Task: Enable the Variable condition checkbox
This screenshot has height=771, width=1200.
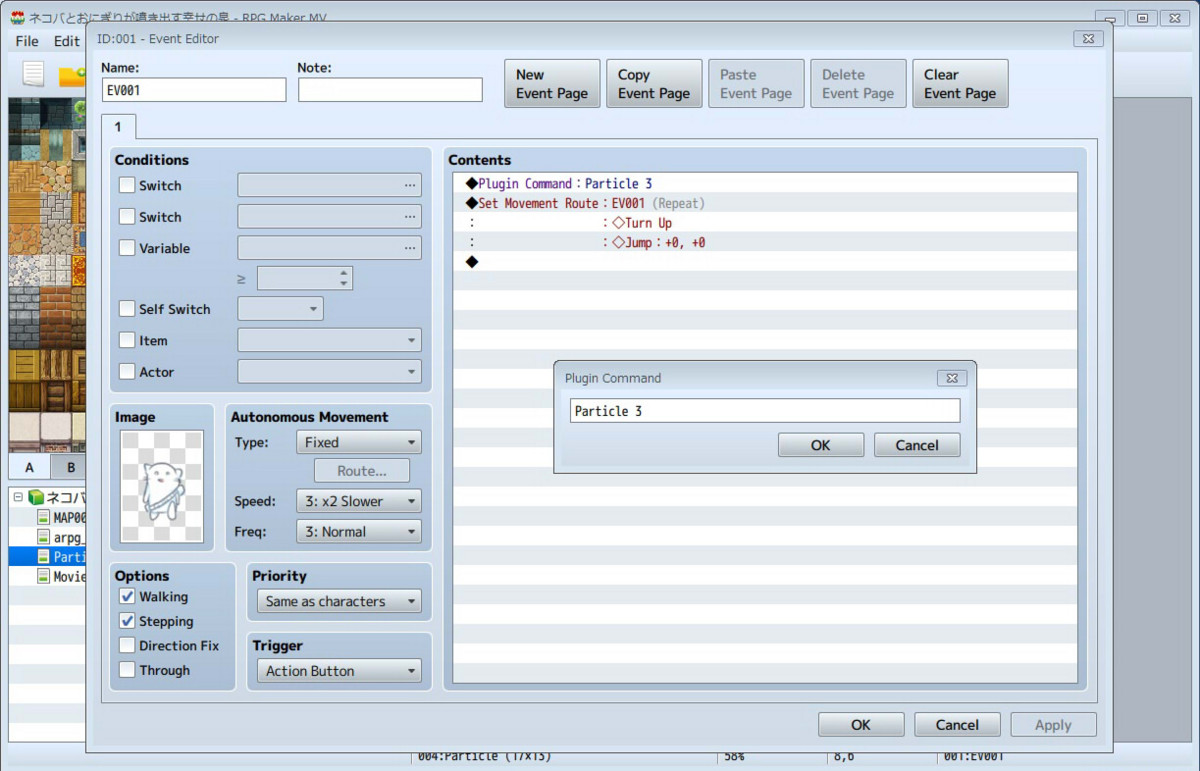Action: tap(127, 248)
